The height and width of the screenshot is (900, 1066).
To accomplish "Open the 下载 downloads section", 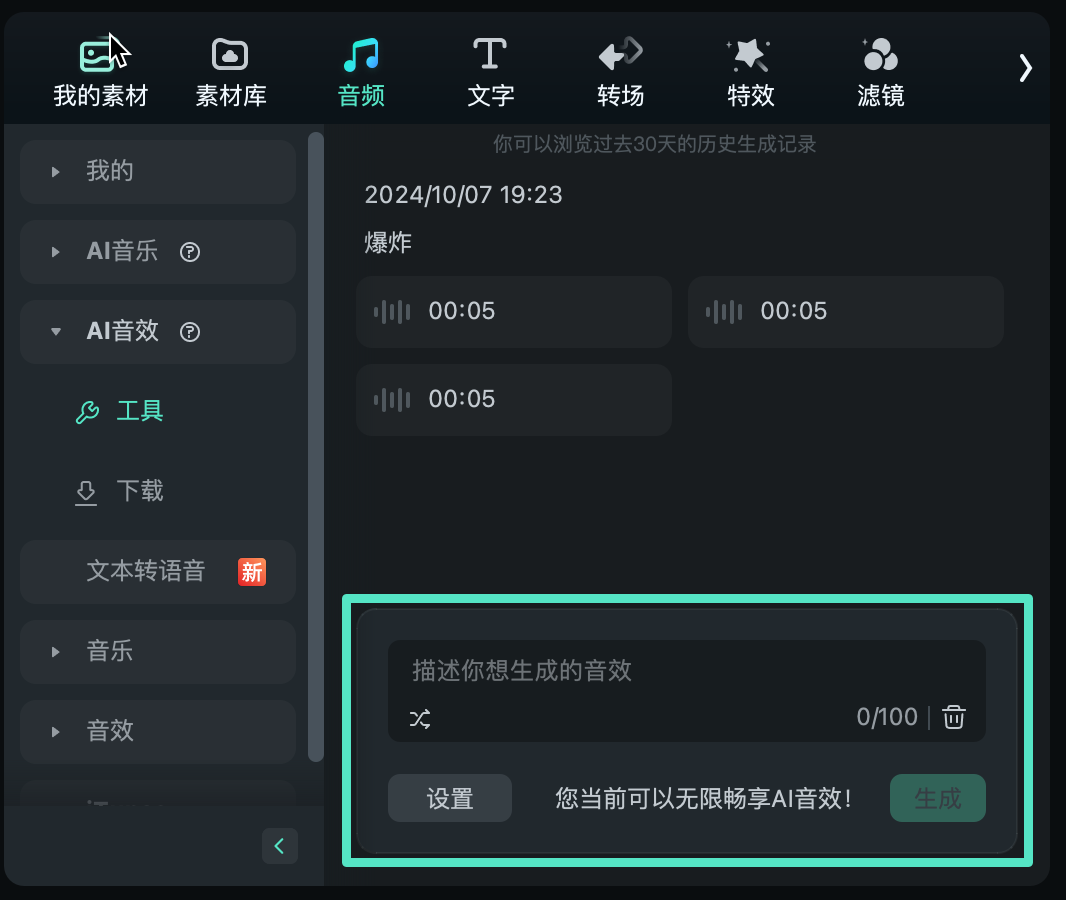I will coord(137,491).
